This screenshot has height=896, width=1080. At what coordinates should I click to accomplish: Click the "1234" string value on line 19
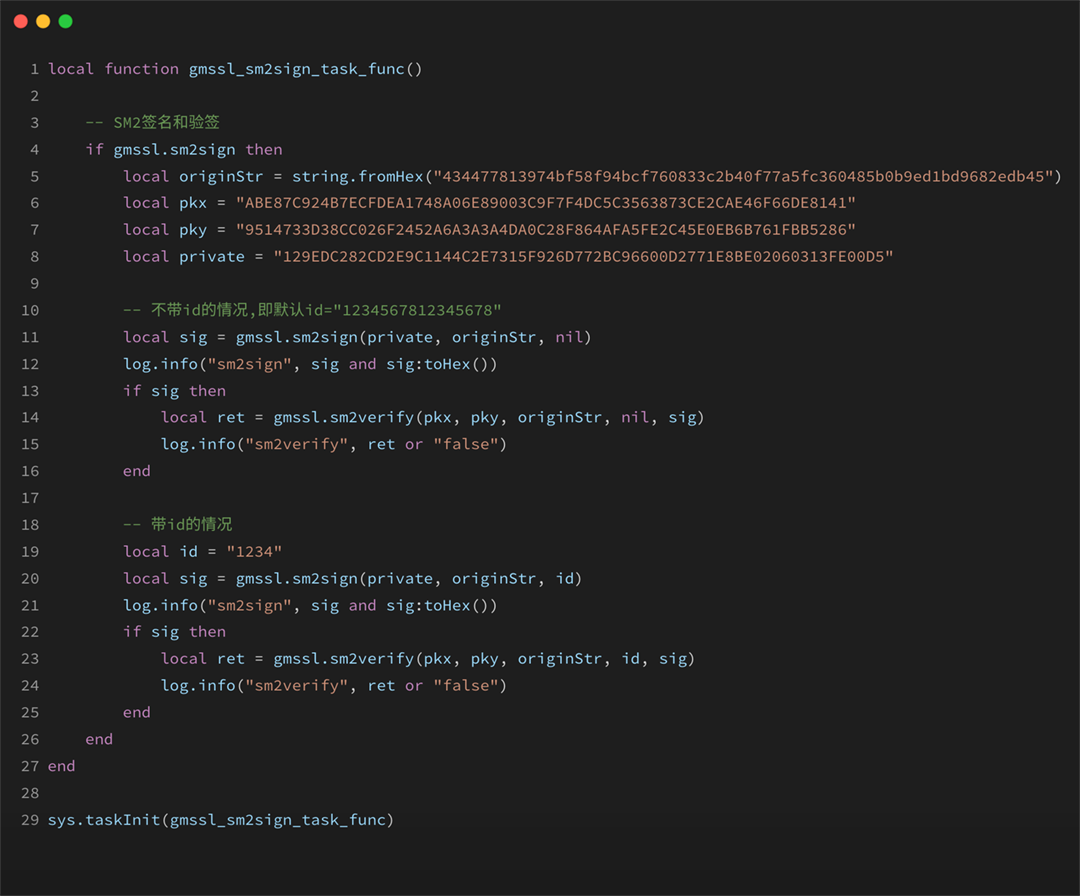[x=254, y=552]
